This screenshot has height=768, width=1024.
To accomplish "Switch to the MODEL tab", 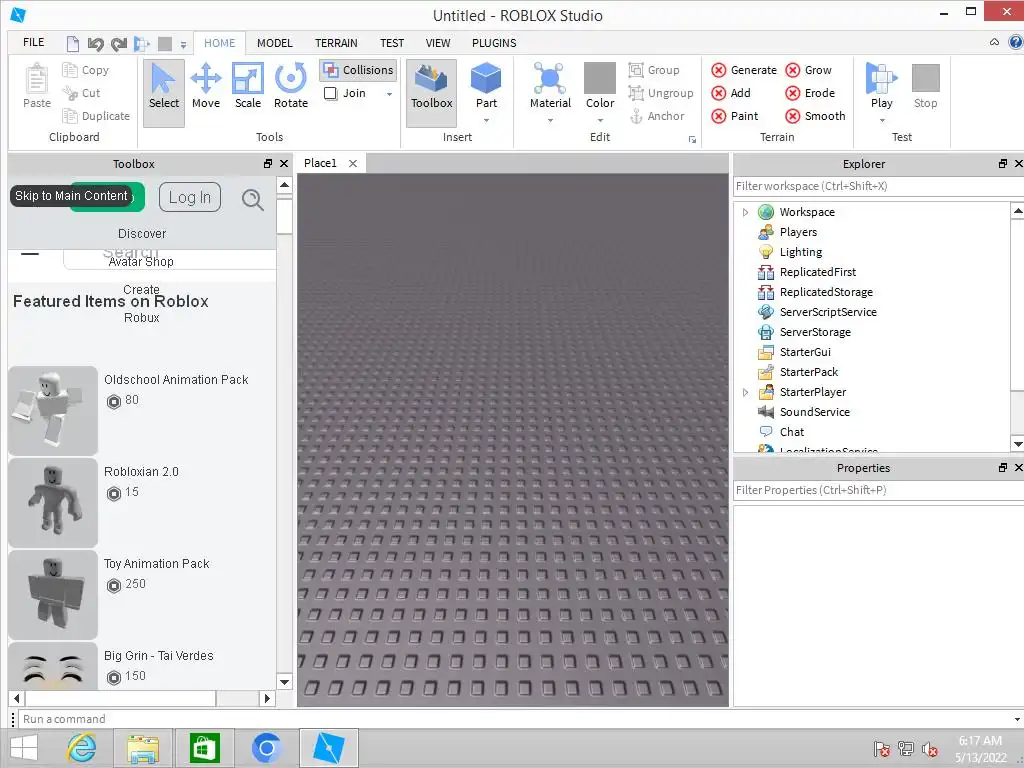I will click(x=274, y=43).
